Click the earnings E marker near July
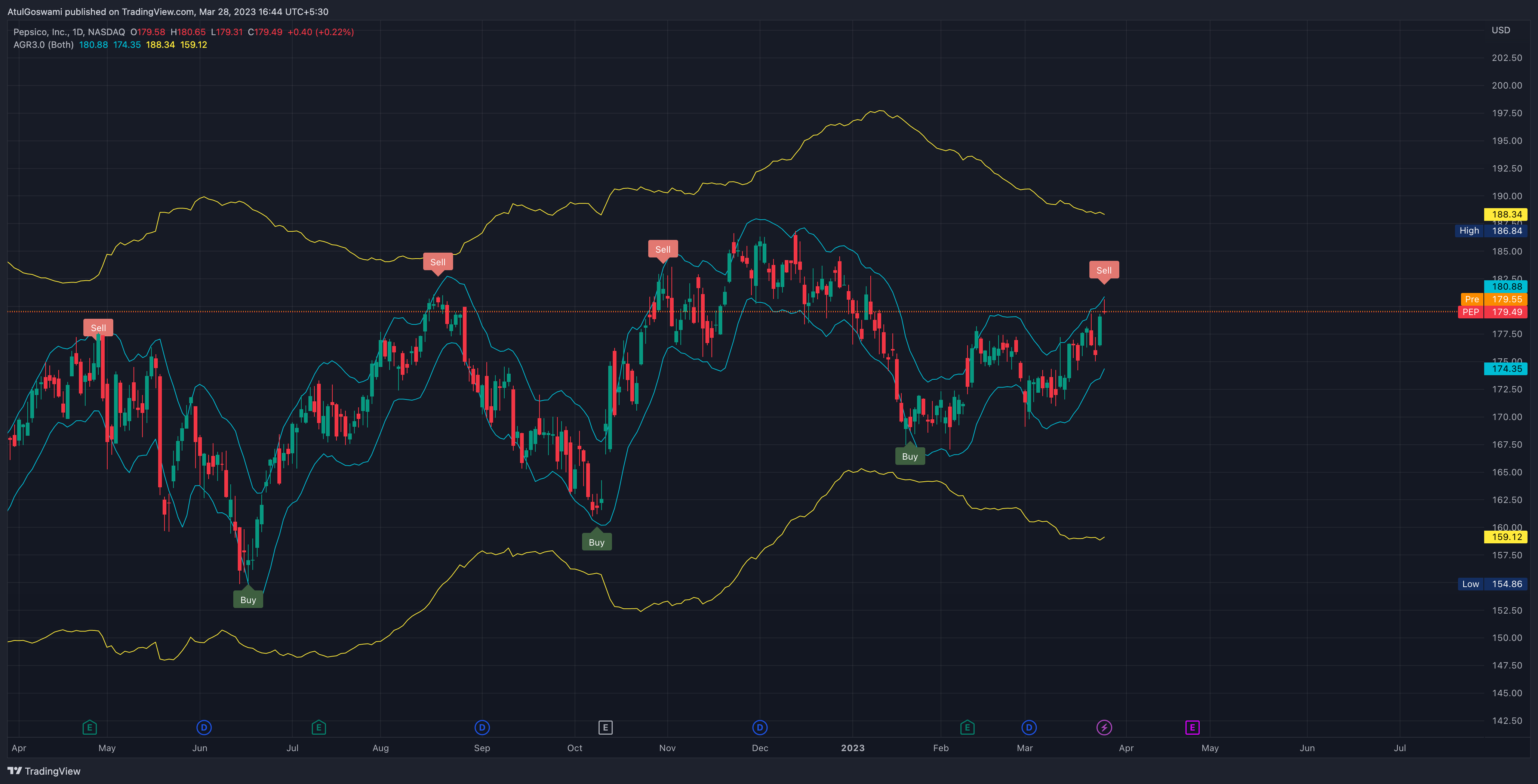Viewport: 1538px width, 784px height. coord(318,727)
